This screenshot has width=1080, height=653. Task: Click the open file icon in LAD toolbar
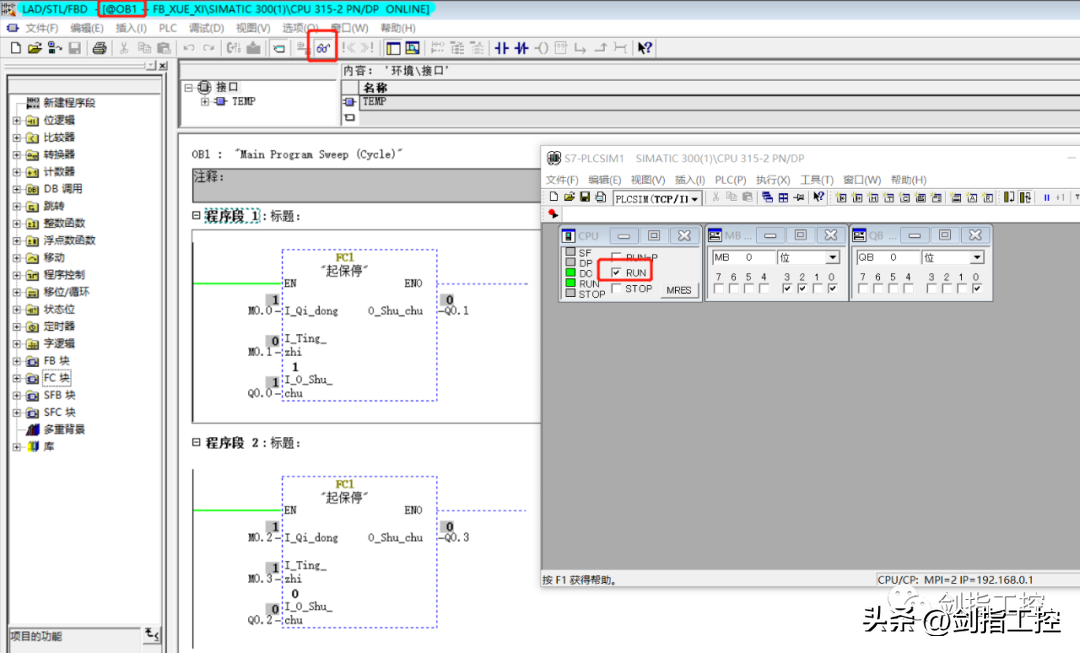click(x=35, y=48)
